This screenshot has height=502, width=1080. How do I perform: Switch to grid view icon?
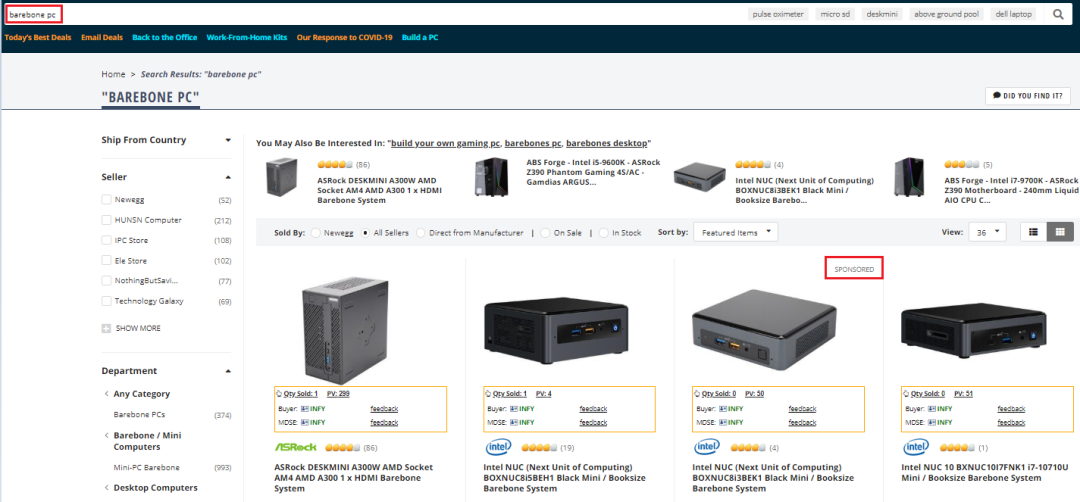[1060, 232]
